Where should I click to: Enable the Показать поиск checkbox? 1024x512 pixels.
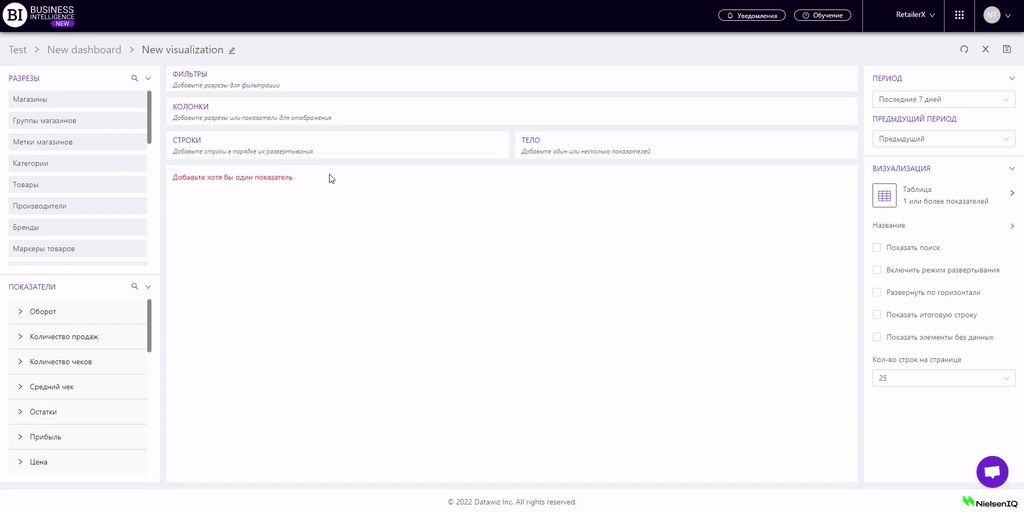click(x=877, y=247)
